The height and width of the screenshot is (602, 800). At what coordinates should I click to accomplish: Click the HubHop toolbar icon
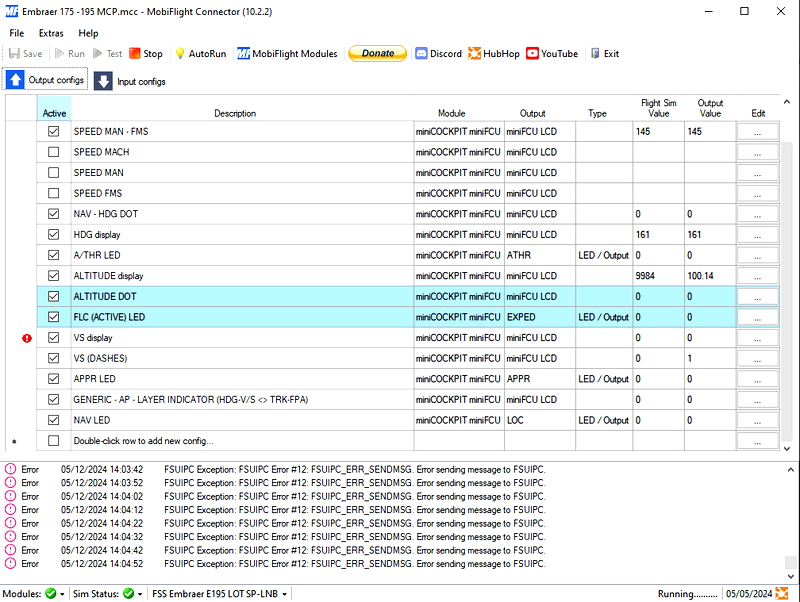[x=491, y=54]
